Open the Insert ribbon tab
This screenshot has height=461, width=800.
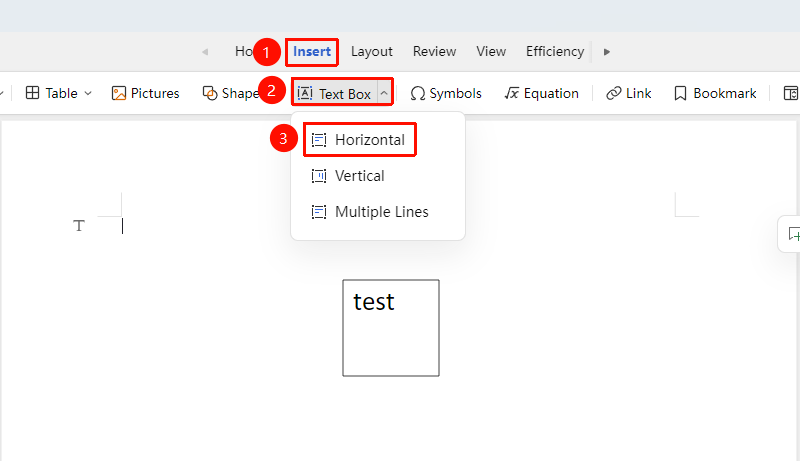coord(312,52)
